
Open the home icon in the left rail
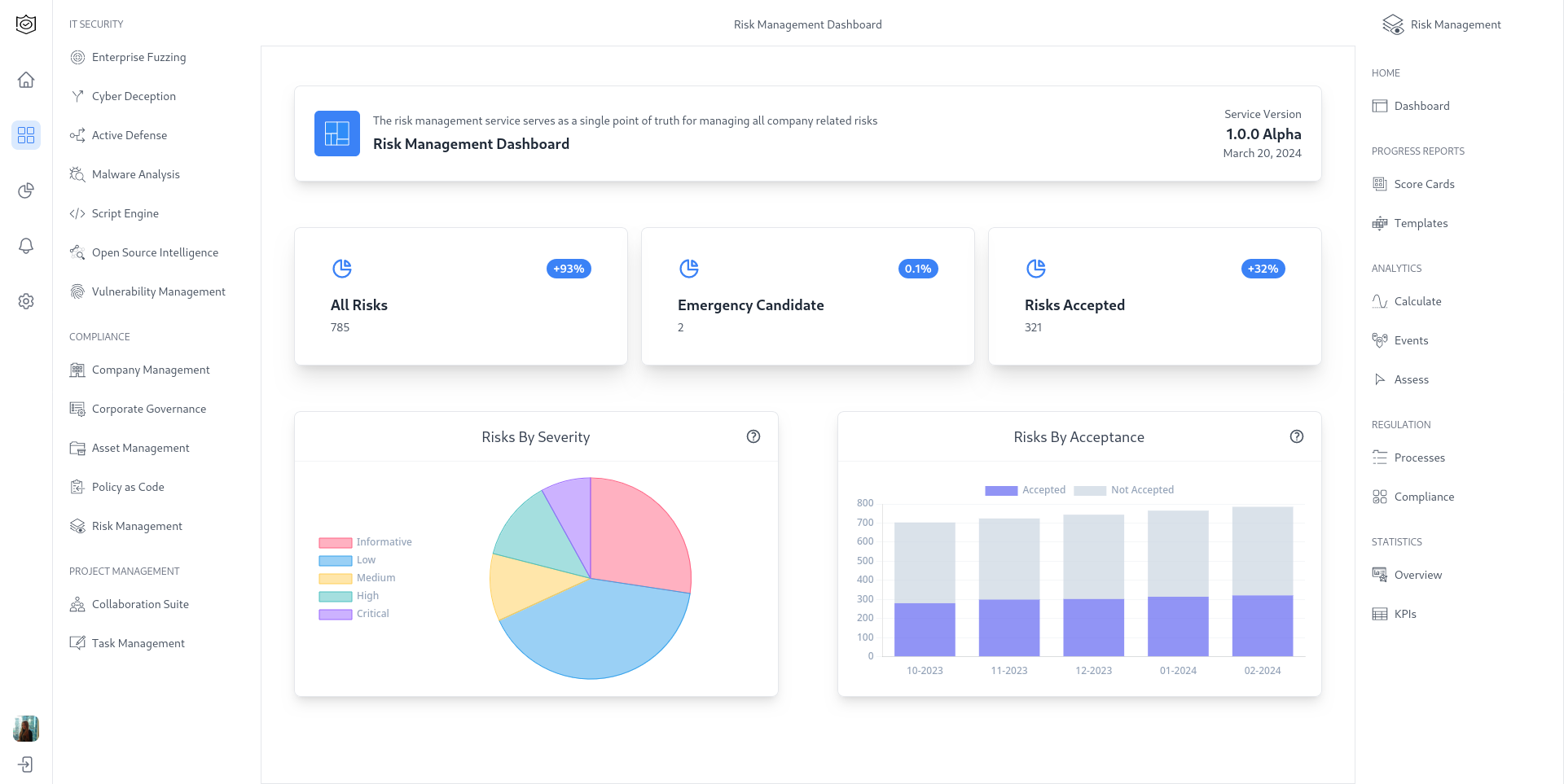tap(26, 80)
